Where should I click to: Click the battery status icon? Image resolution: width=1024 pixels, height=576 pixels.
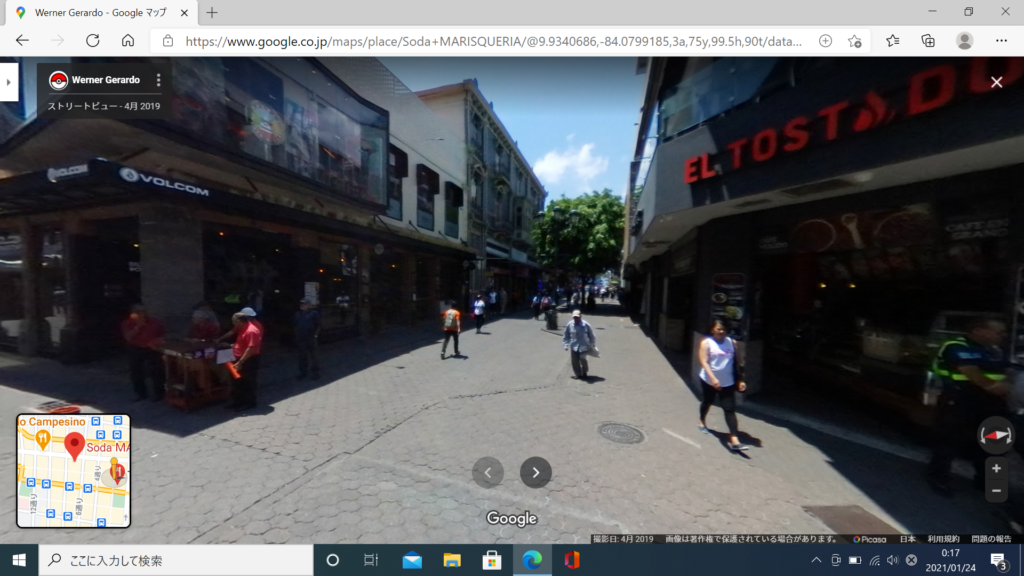(x=855, y=560)
